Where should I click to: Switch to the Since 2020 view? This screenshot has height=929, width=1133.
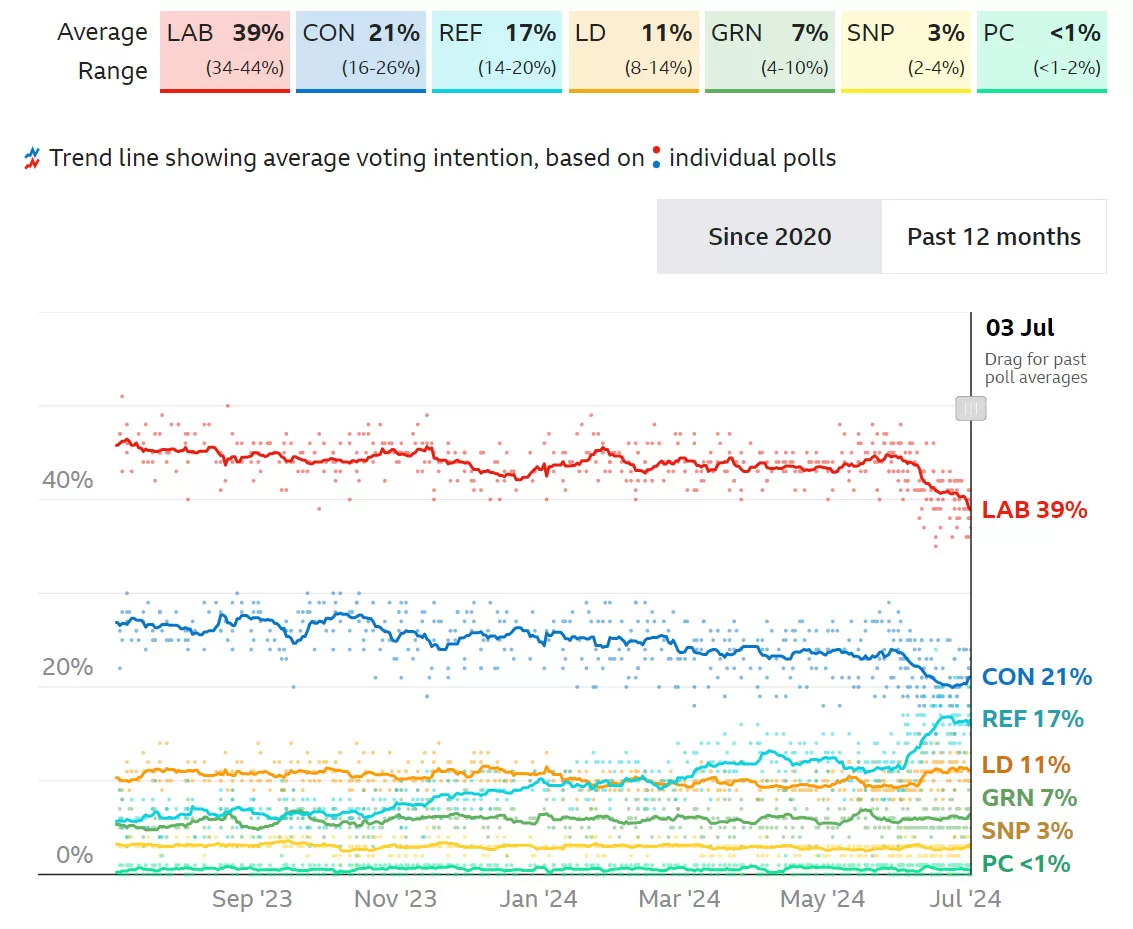point(769,237)
